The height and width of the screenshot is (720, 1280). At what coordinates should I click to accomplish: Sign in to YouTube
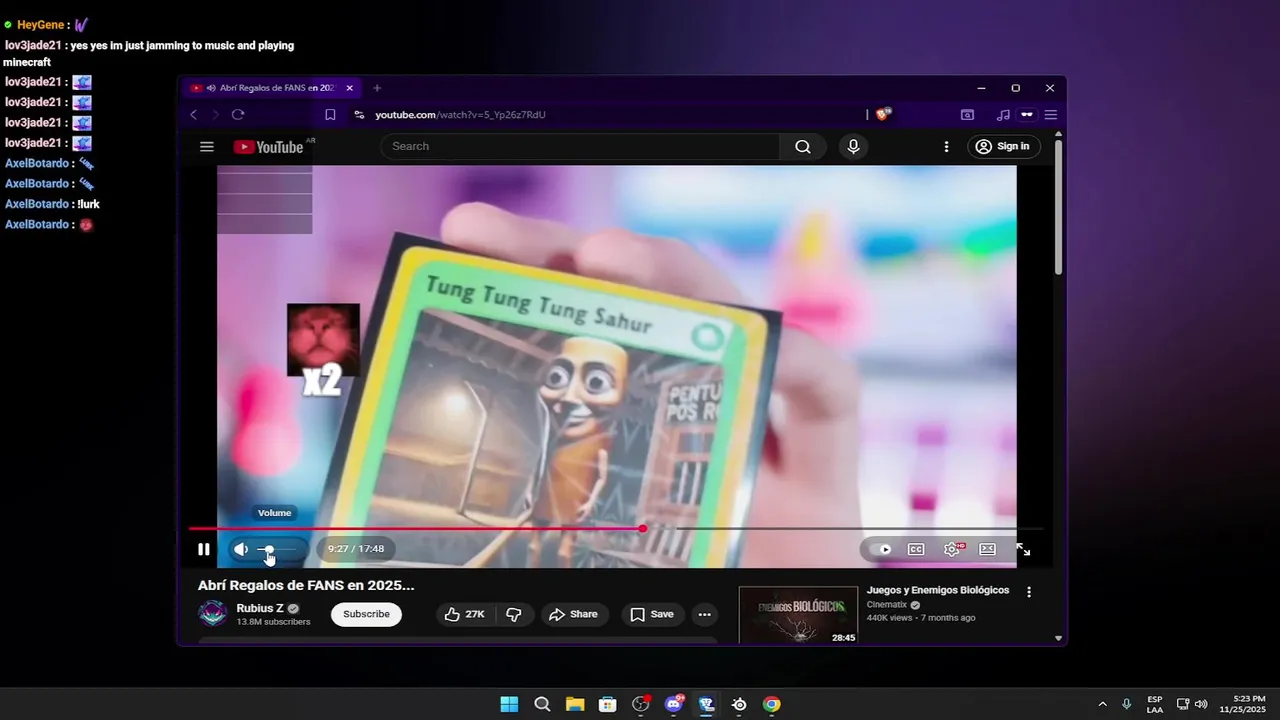click(x=1004, y=147)
